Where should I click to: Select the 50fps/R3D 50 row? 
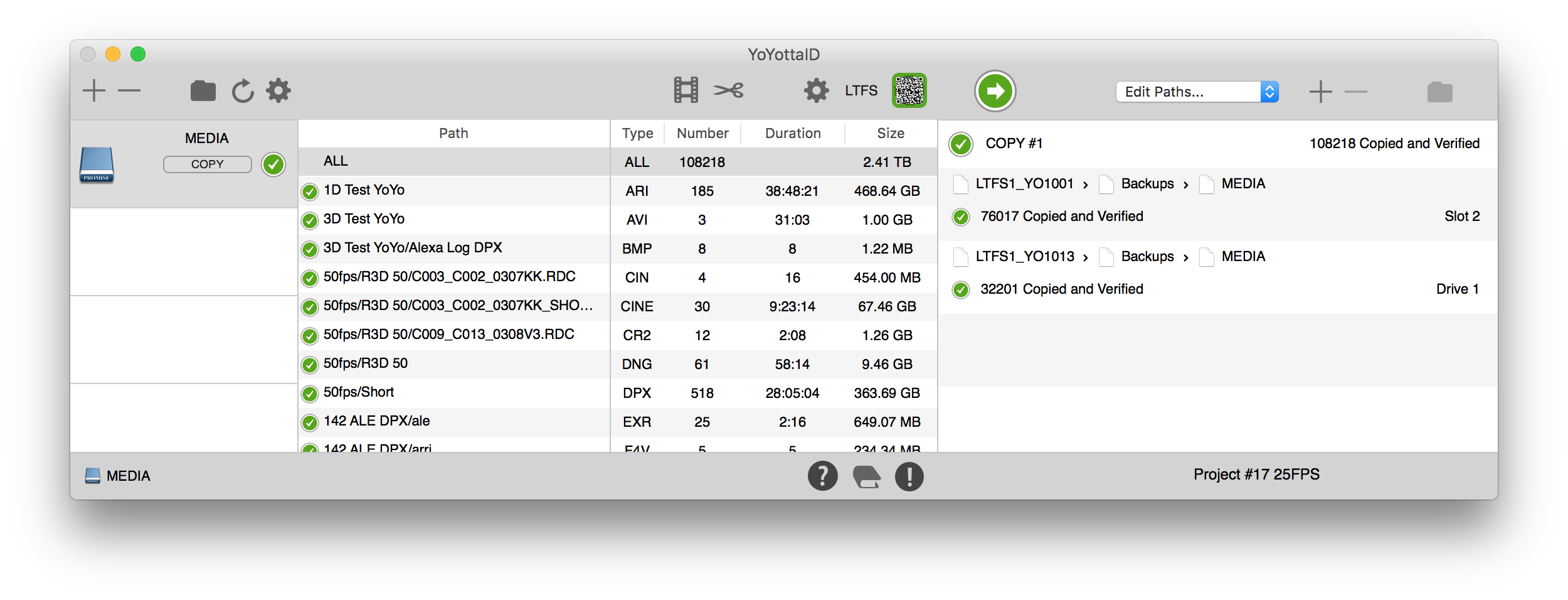click(x=454, y=363)
